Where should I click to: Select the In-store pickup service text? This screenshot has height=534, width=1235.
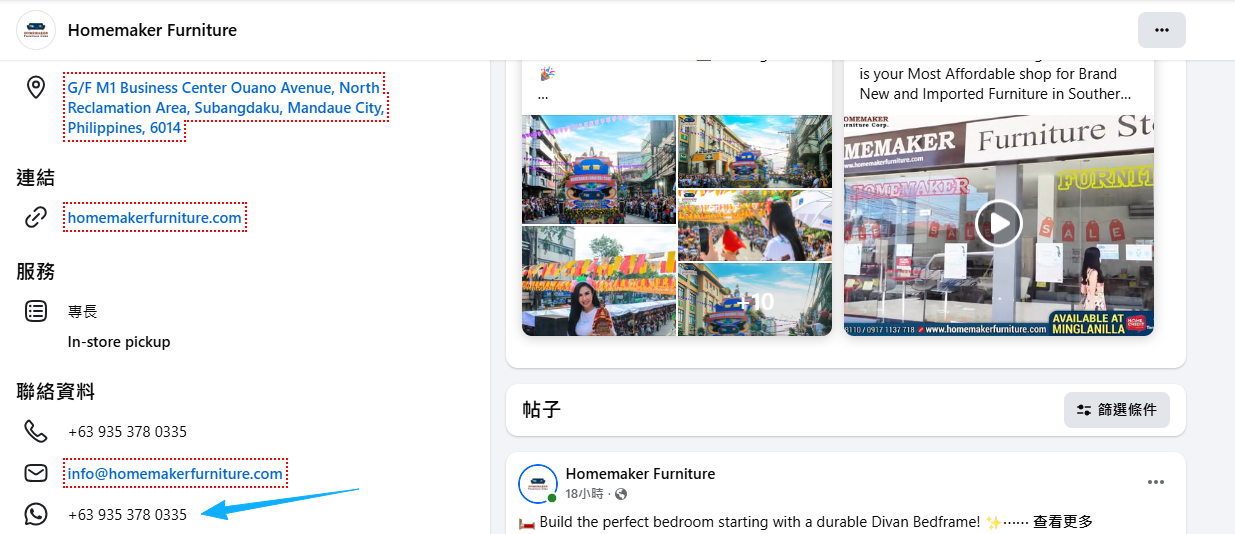pos(119,342)
